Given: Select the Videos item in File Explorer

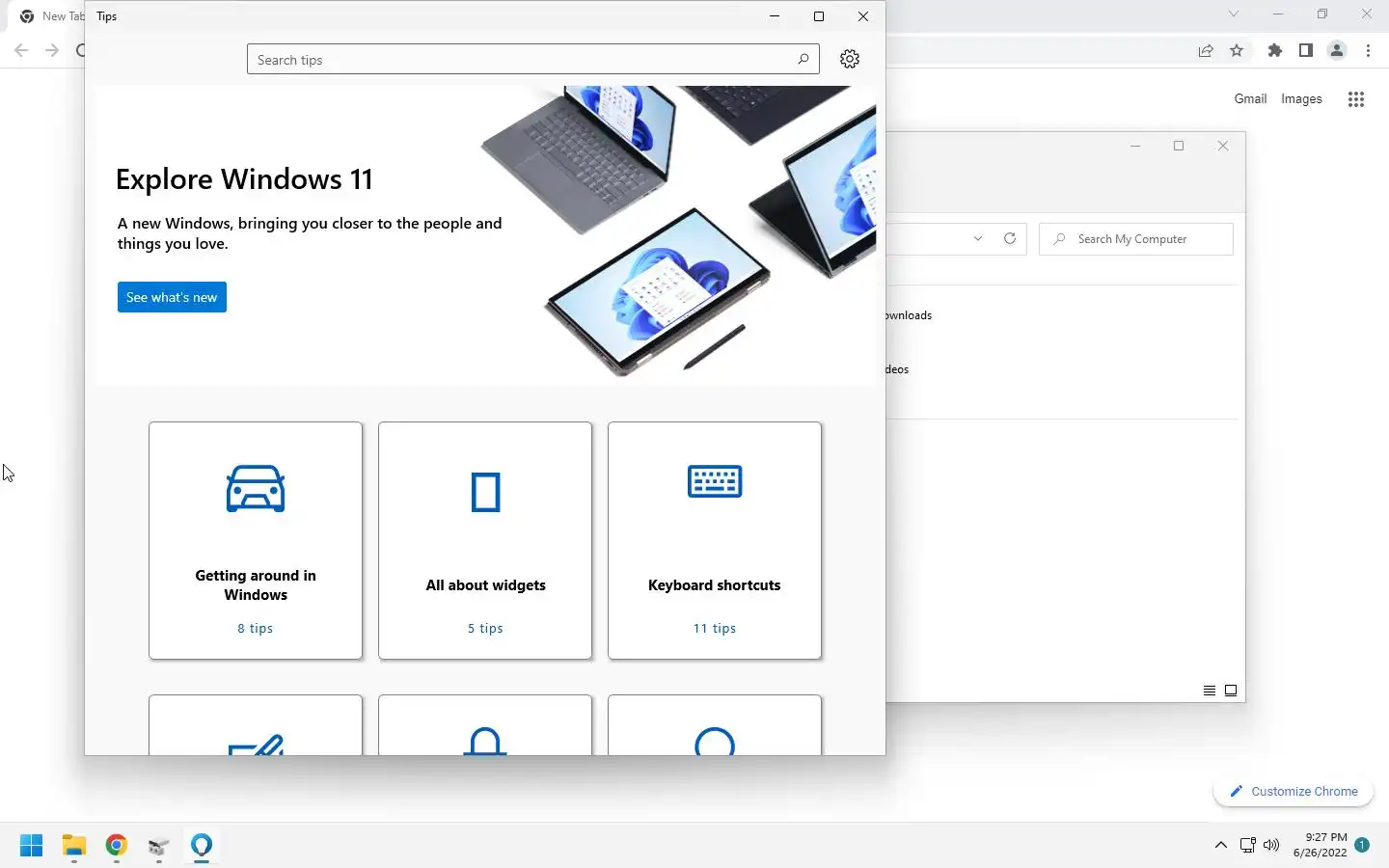Looking at the screenshot, I should (897, 369).
